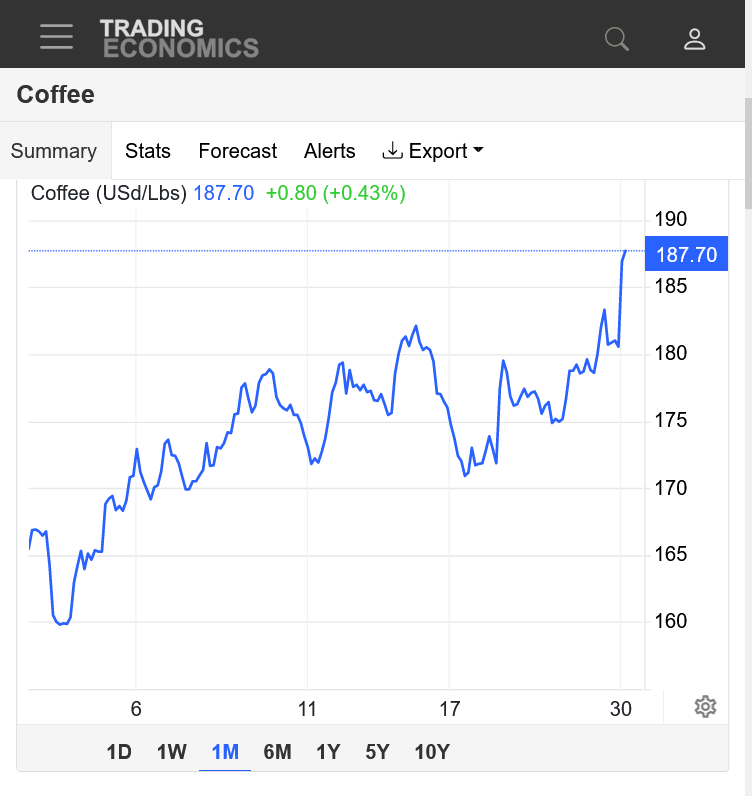
Task: Show the 10Y price history
Action: (432, 752)
